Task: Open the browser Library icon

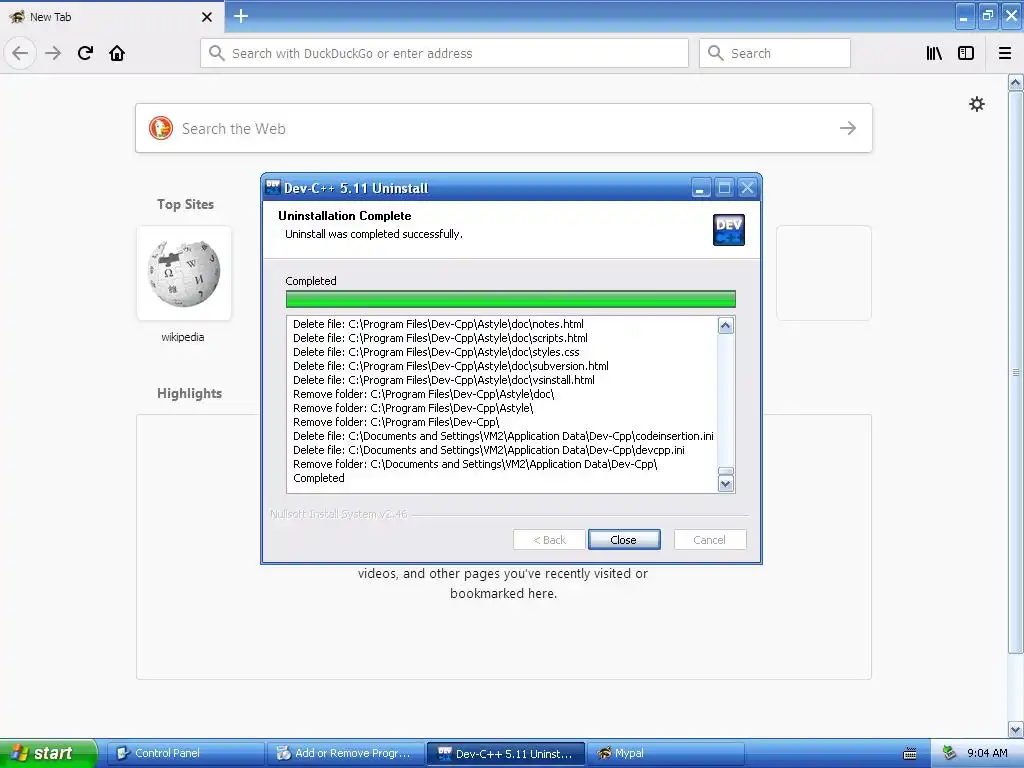Action: click(x=934, y=53)
